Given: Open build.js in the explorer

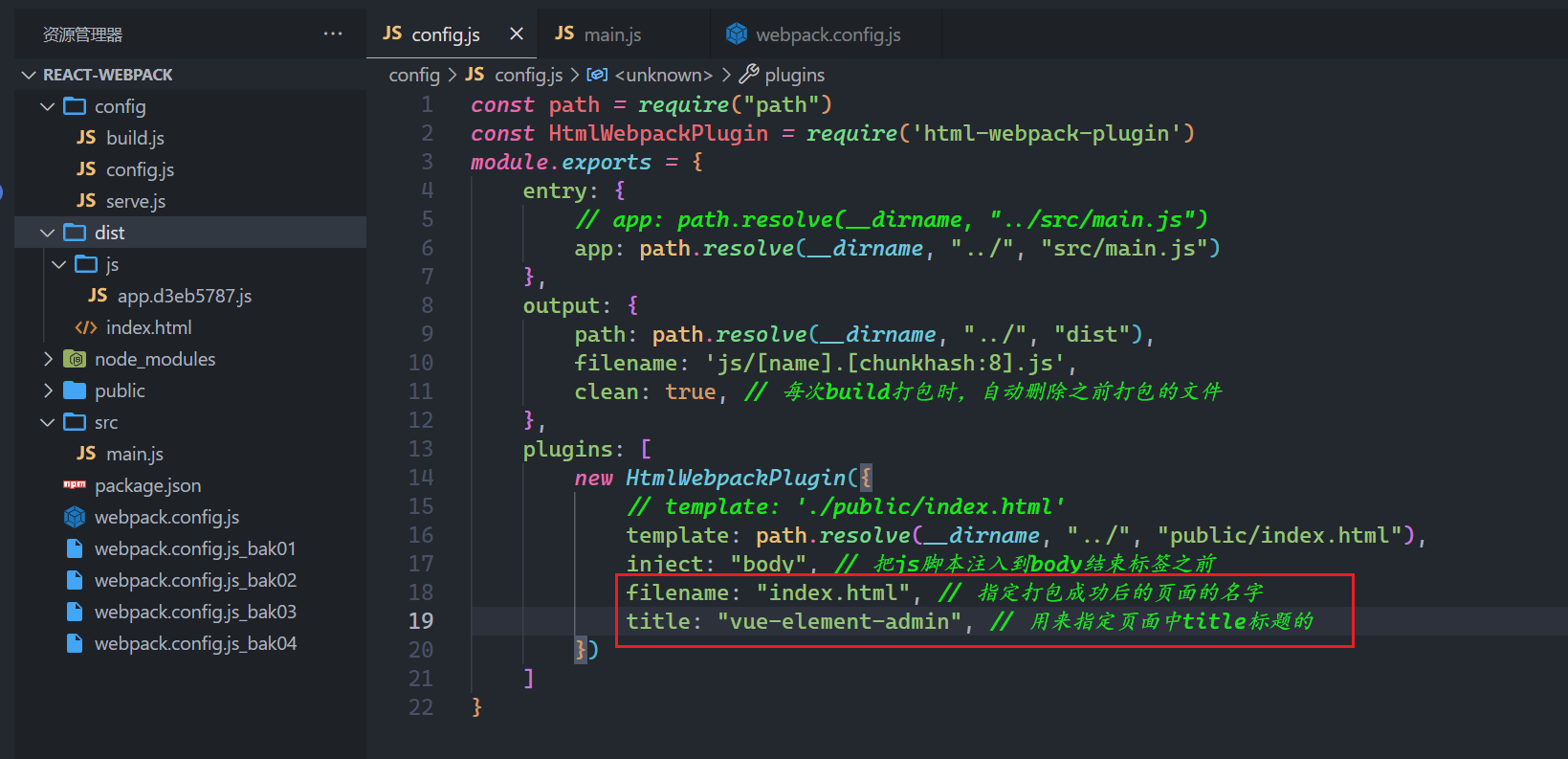Looking at the screenshot, I should click(x=135, y=138).
